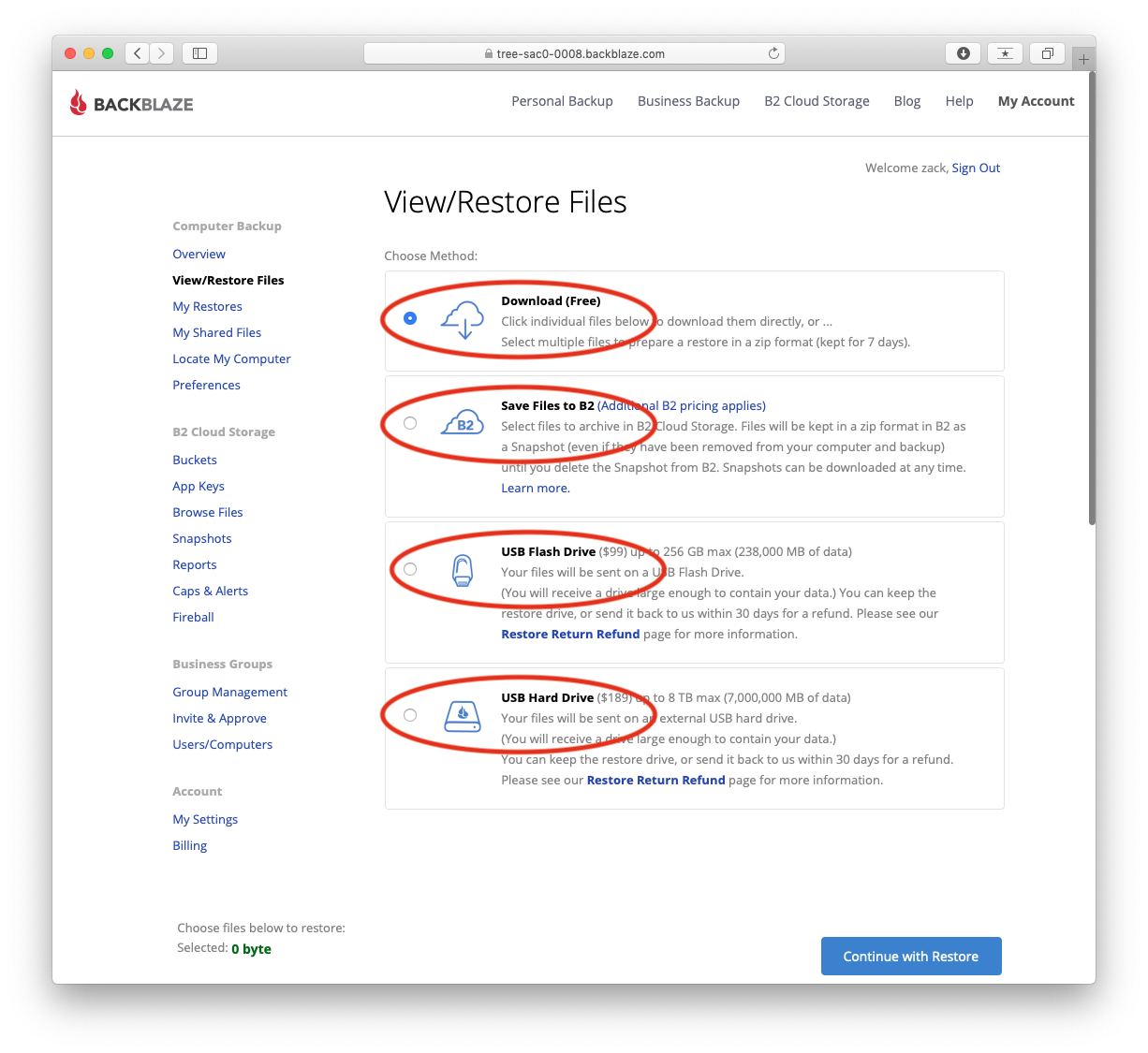Open Snapshots in sidebar

coord(202,538)
